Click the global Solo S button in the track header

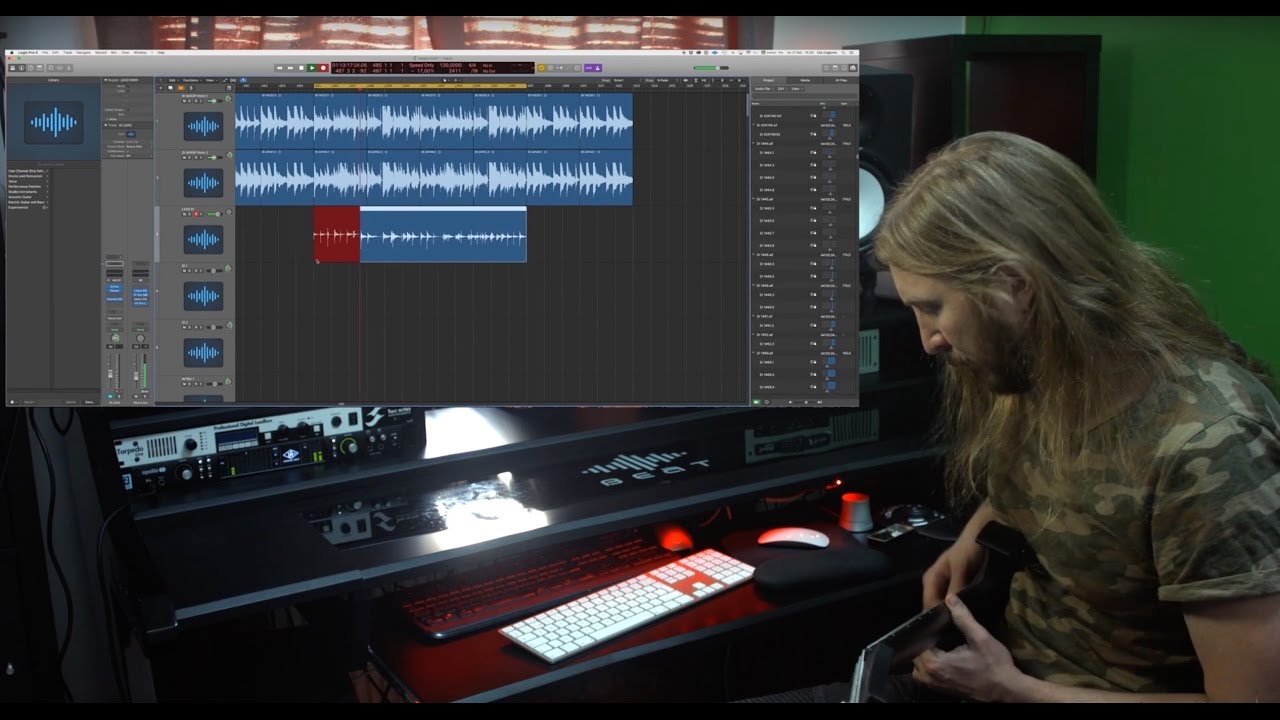tap(191, 88)
